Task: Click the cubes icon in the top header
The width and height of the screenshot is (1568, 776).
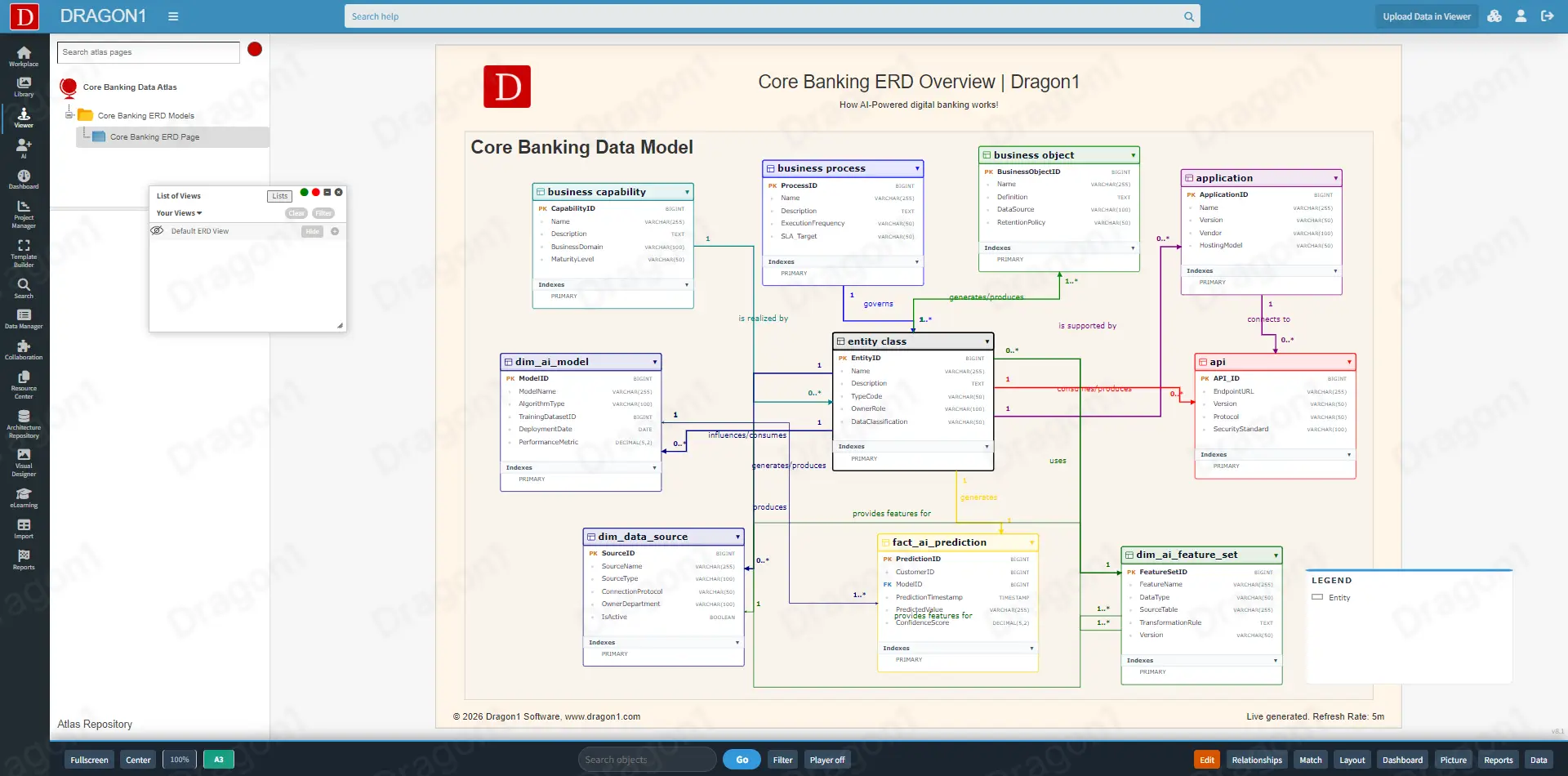Action: [x=1494, y=16]
